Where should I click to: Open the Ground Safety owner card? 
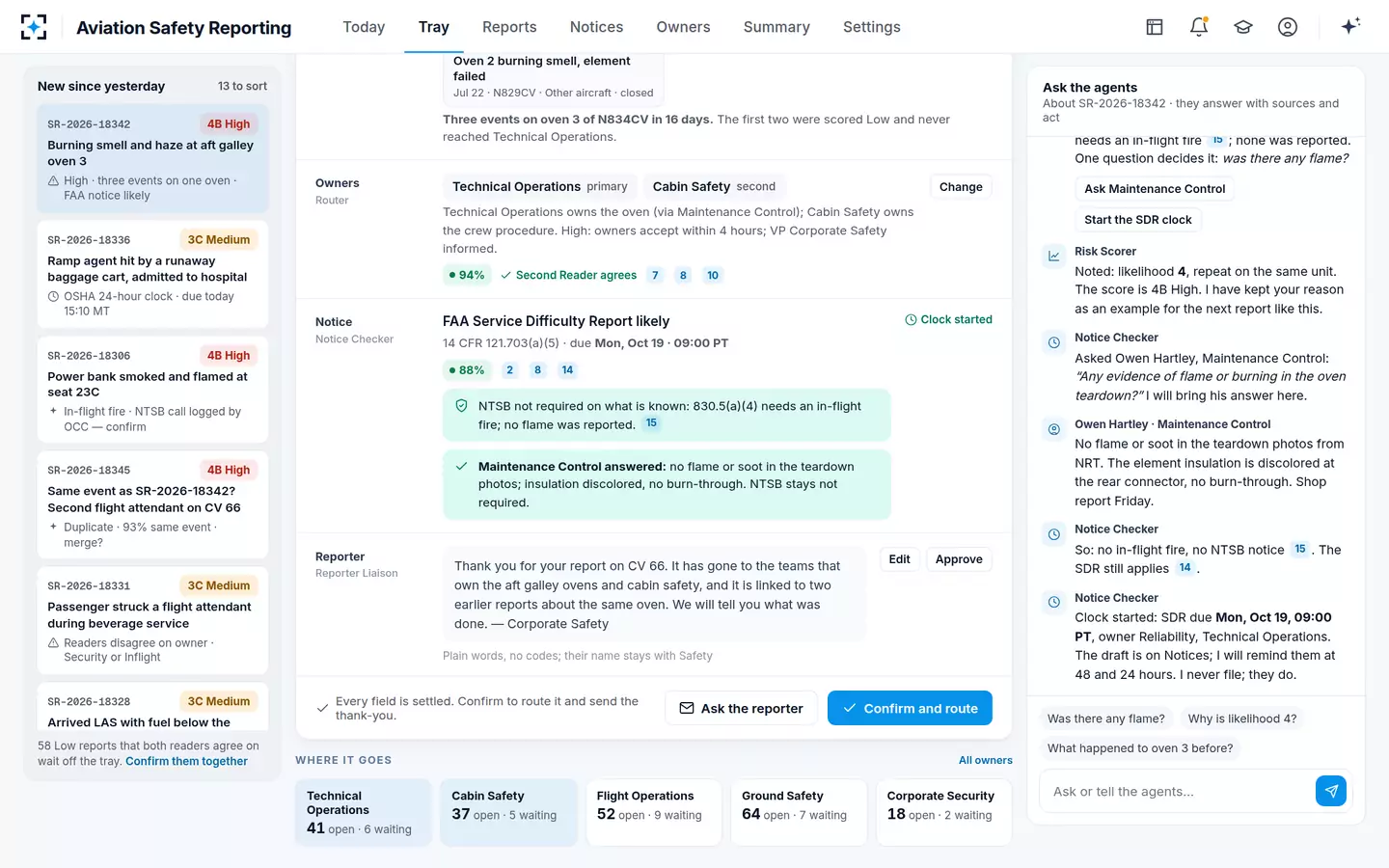(799, 812)
